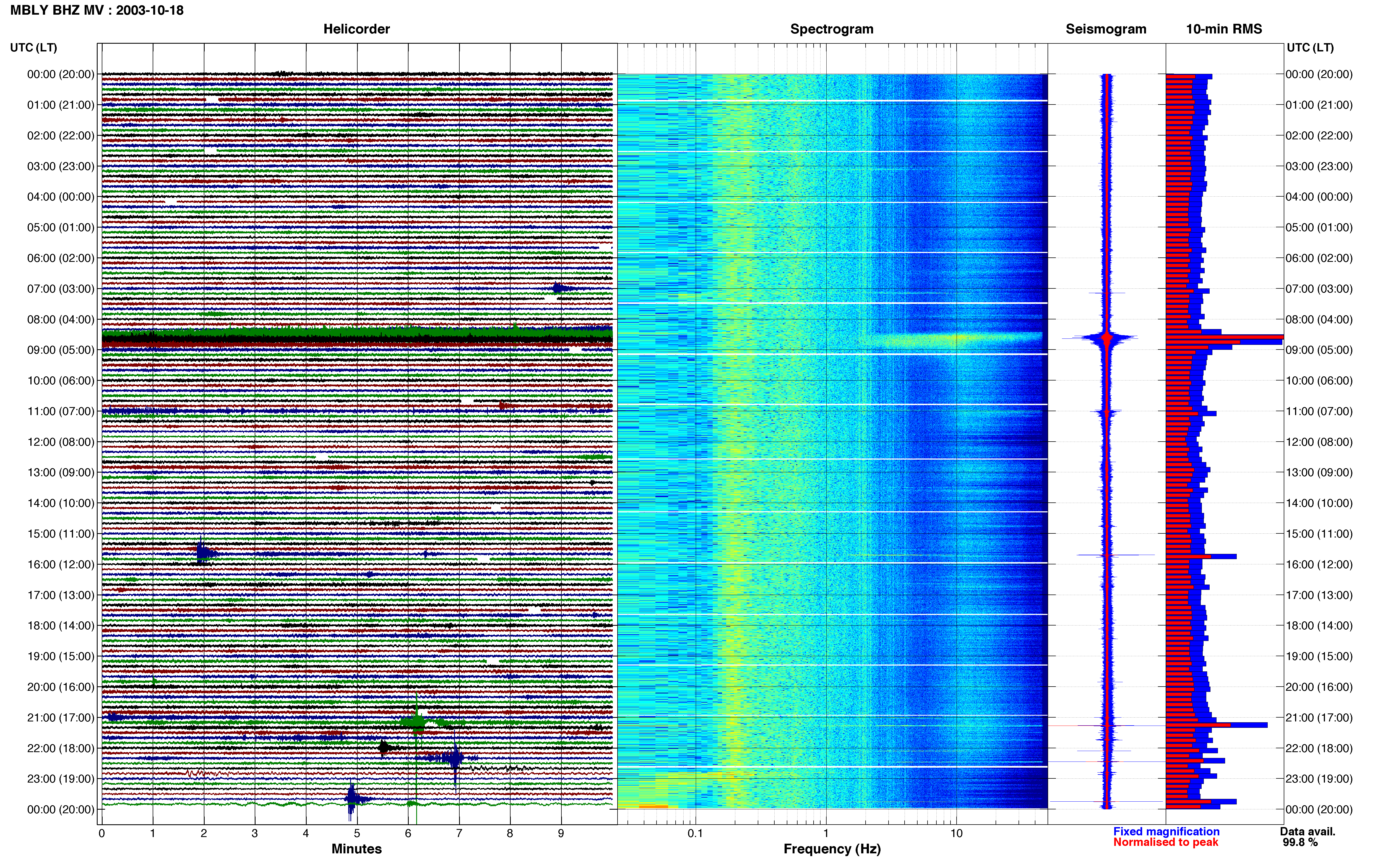This screenshot has width=1388, height=868.
Task: Click left time label '19:00 (15:00)'
Action: pos(61,656)
